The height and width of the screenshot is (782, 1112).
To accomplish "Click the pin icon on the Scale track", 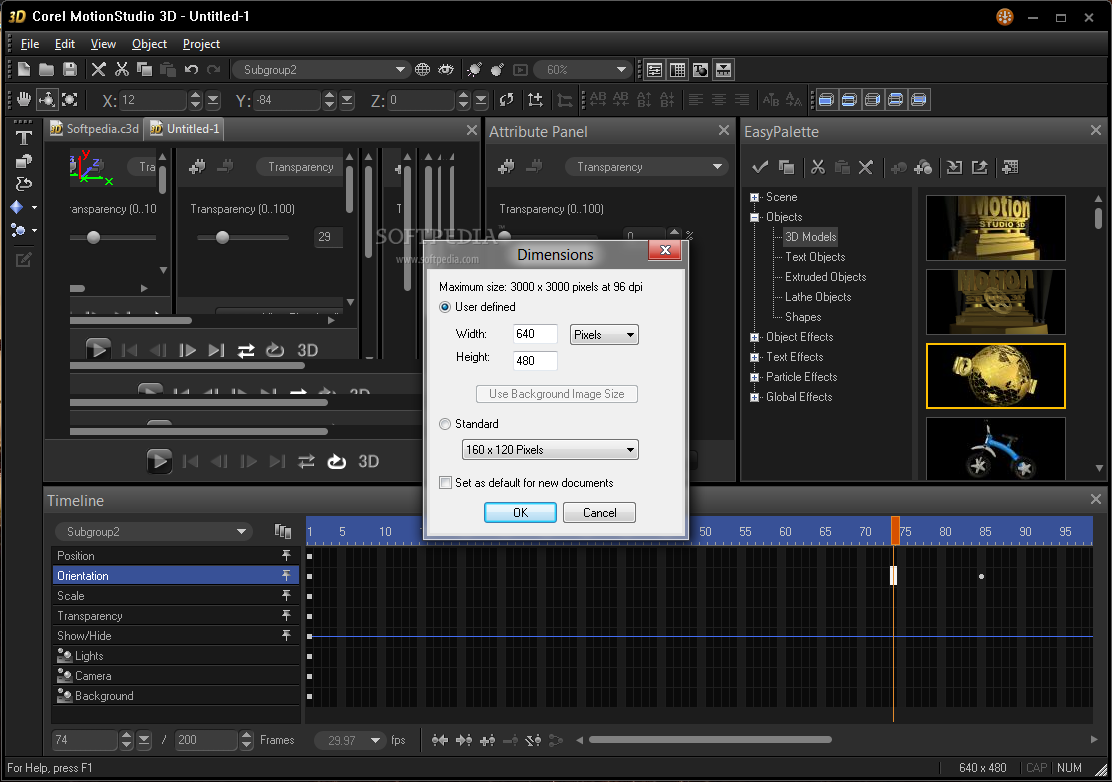I will click(287, 596).
